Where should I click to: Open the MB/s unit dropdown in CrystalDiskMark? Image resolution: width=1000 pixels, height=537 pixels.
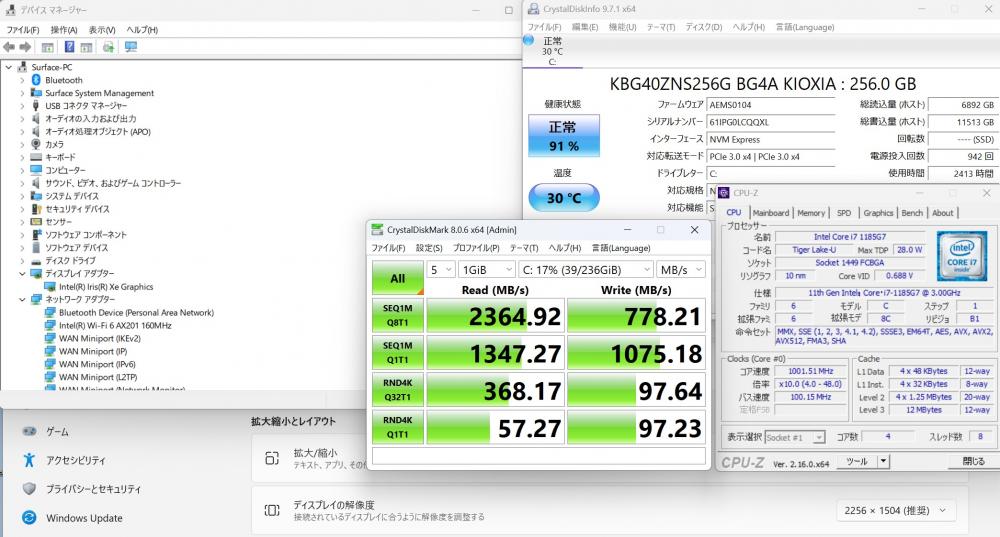(x=681, y=270)
